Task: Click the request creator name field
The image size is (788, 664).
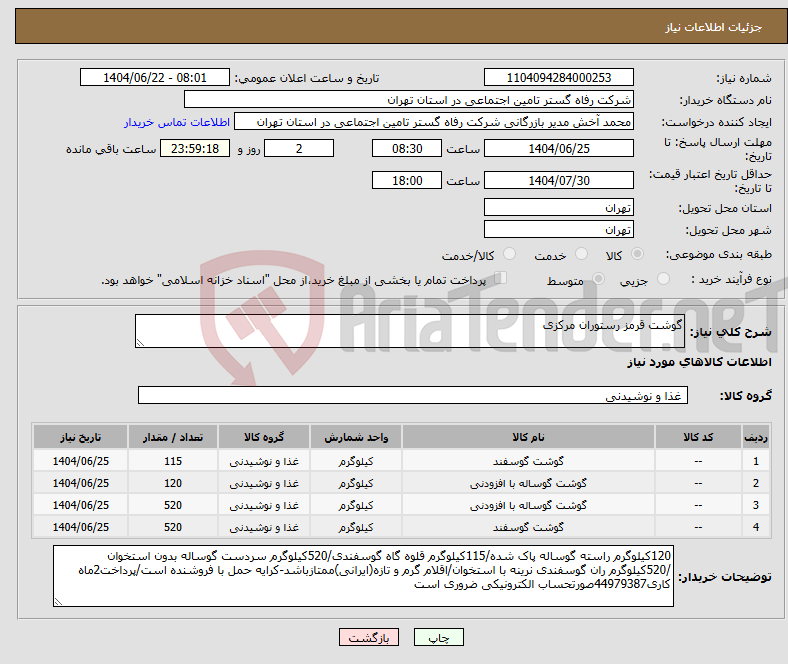Action: 434,122
